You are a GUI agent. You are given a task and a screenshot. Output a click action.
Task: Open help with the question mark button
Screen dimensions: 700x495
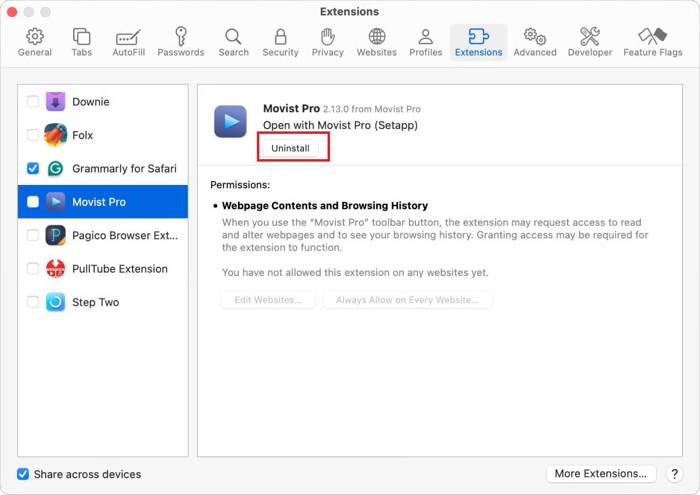click(675, 474)
